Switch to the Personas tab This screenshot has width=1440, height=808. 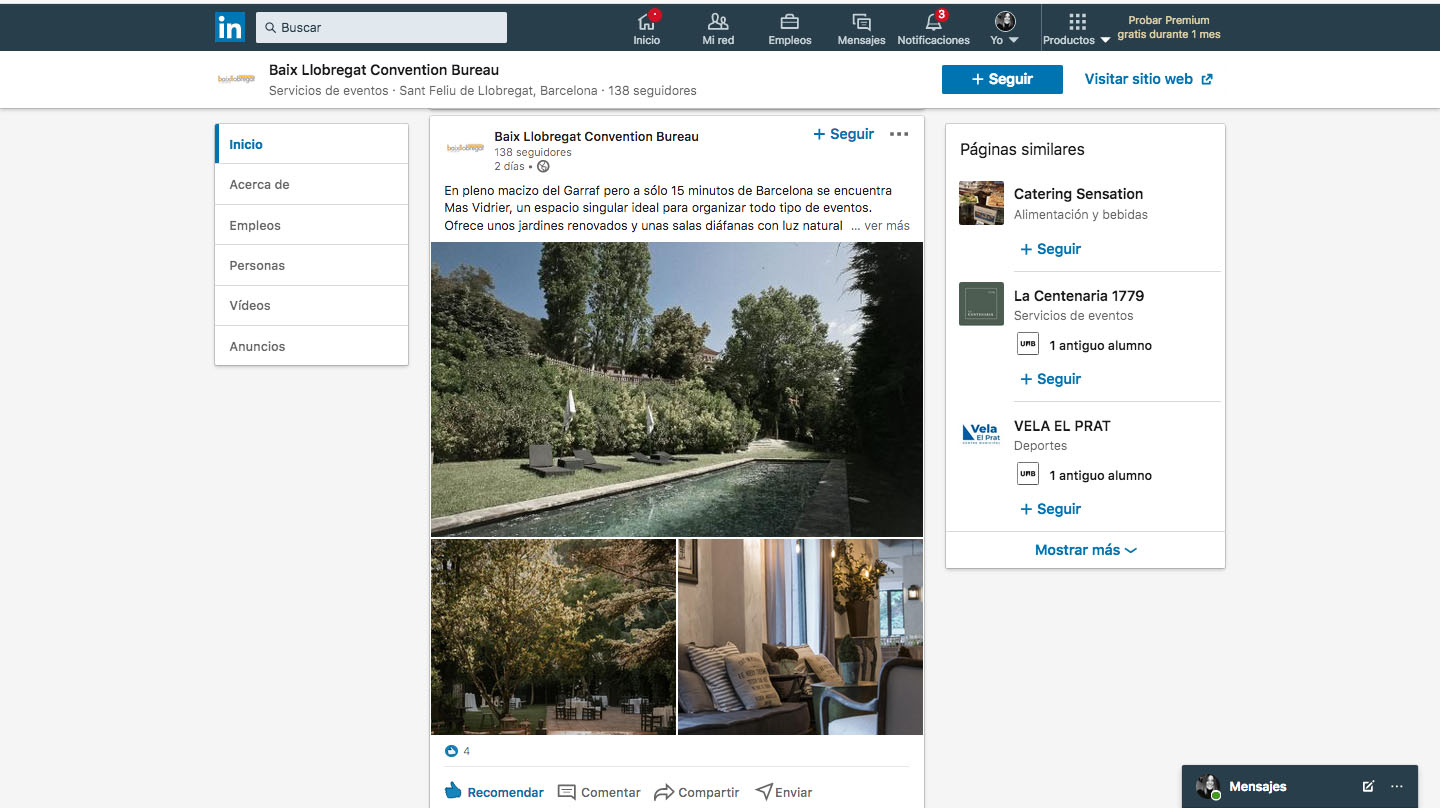click(x=257, y=266)
